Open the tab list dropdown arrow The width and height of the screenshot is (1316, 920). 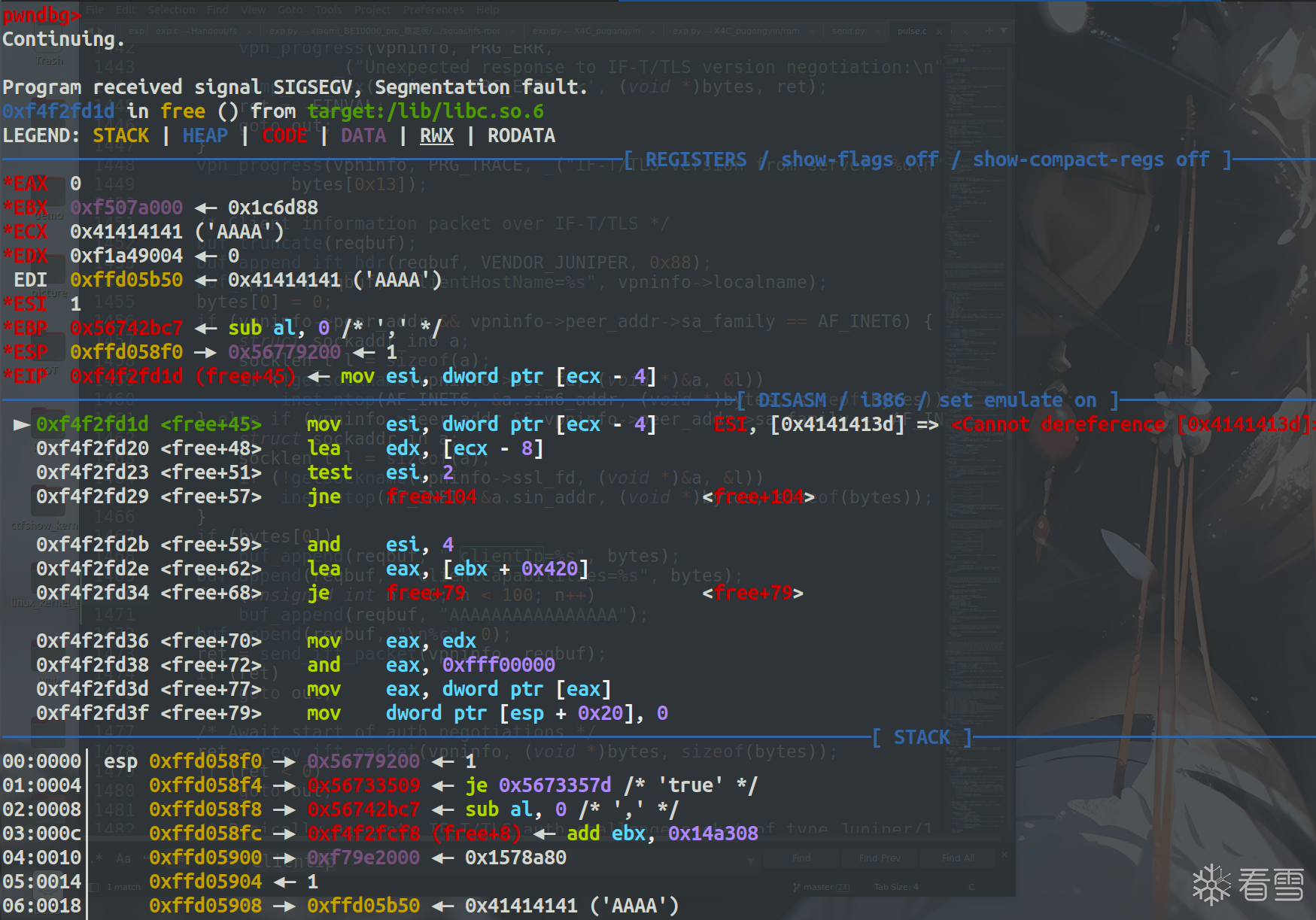click(1004, 32)
